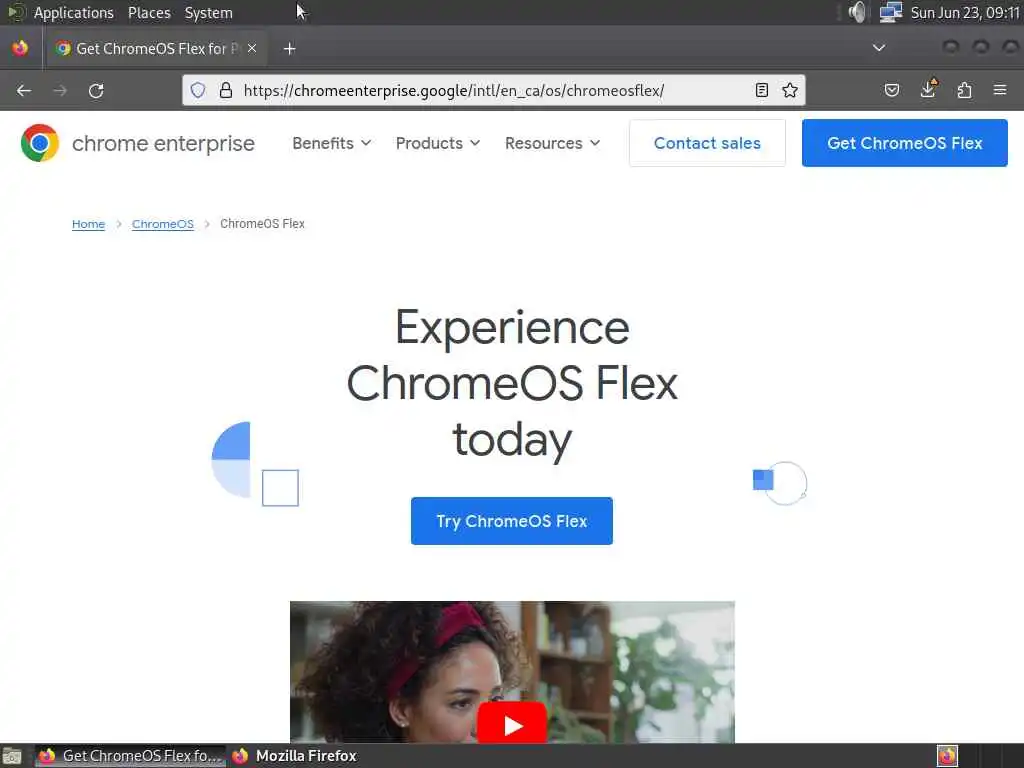The height and width of the screenshot is (768, 1024).
Task: Select Mozilla Firefox taskbar window
Action: click(295, 756)
